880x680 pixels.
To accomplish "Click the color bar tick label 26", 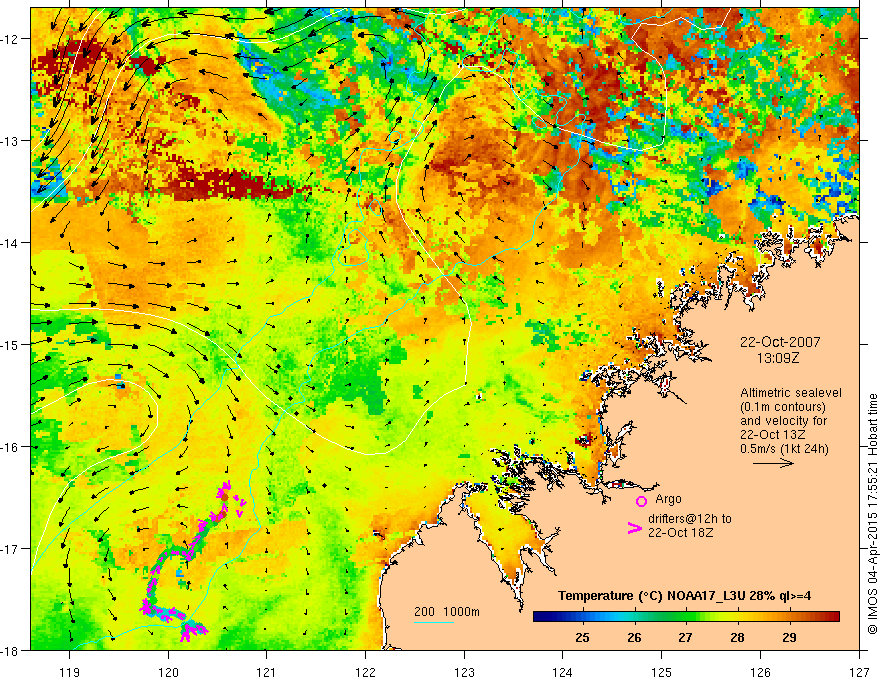I will [635, 637].
